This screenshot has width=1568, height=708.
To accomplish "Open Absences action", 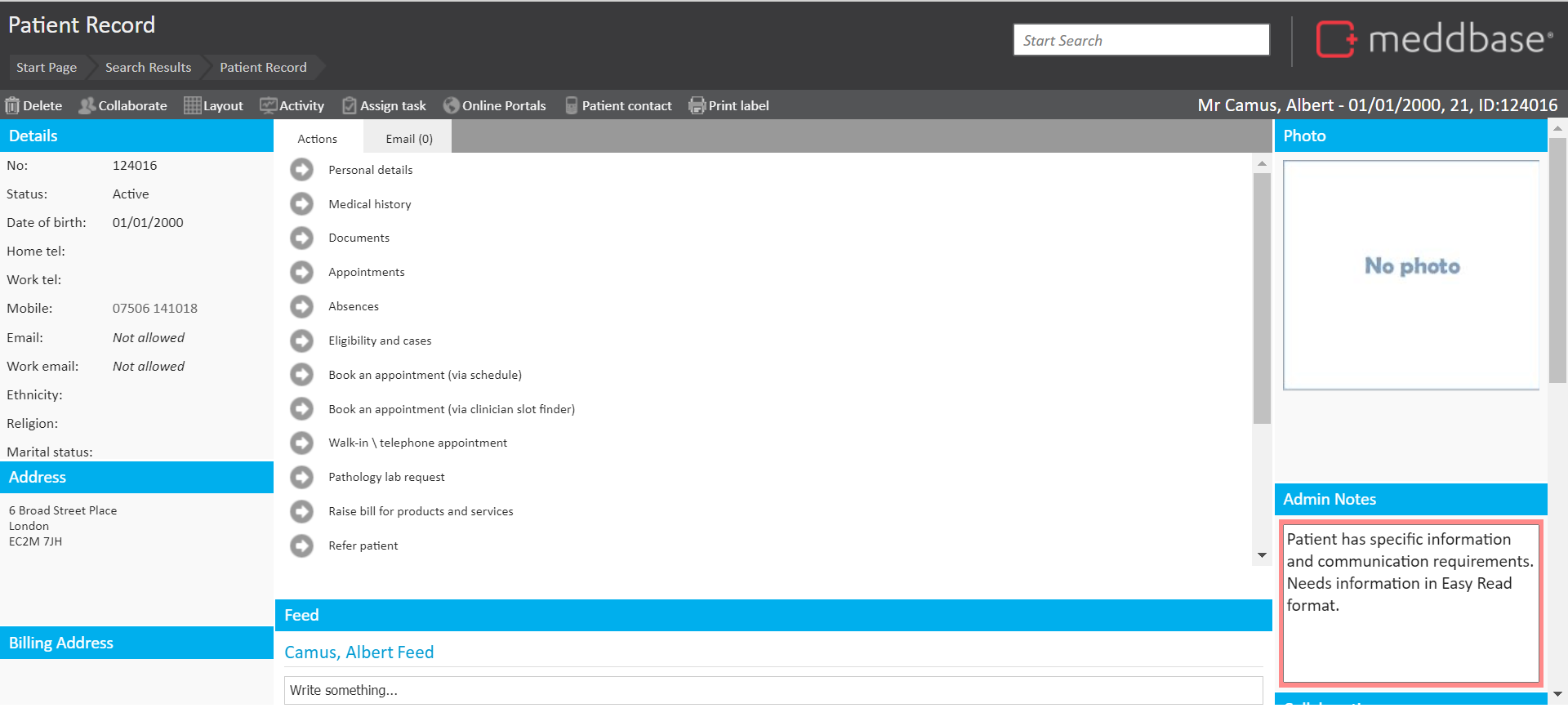I will tap(354, 306).
